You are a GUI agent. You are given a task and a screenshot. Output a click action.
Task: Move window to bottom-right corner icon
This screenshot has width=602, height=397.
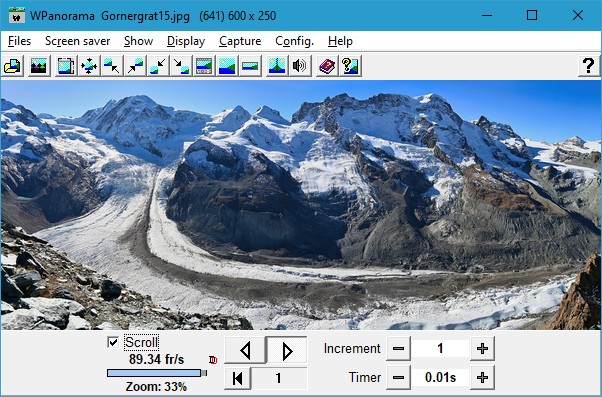point(181,66)
